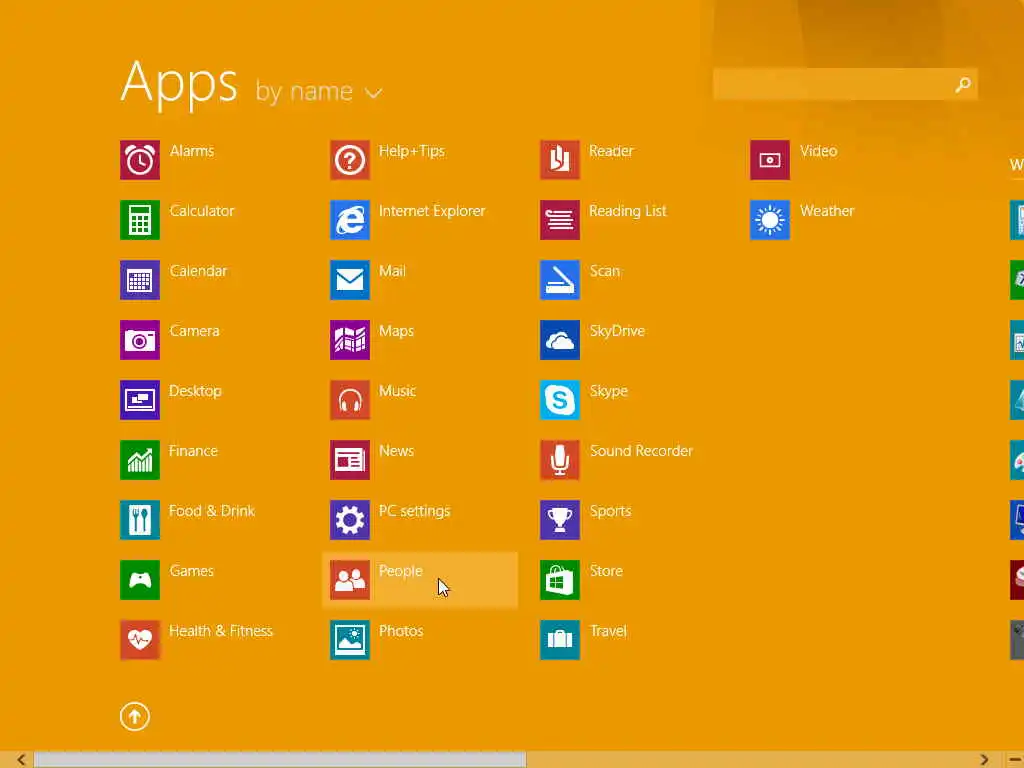Screen dimensions: 1024x768
Task: Open the Sound Recorder microphone icon
Action: (560, 460)
